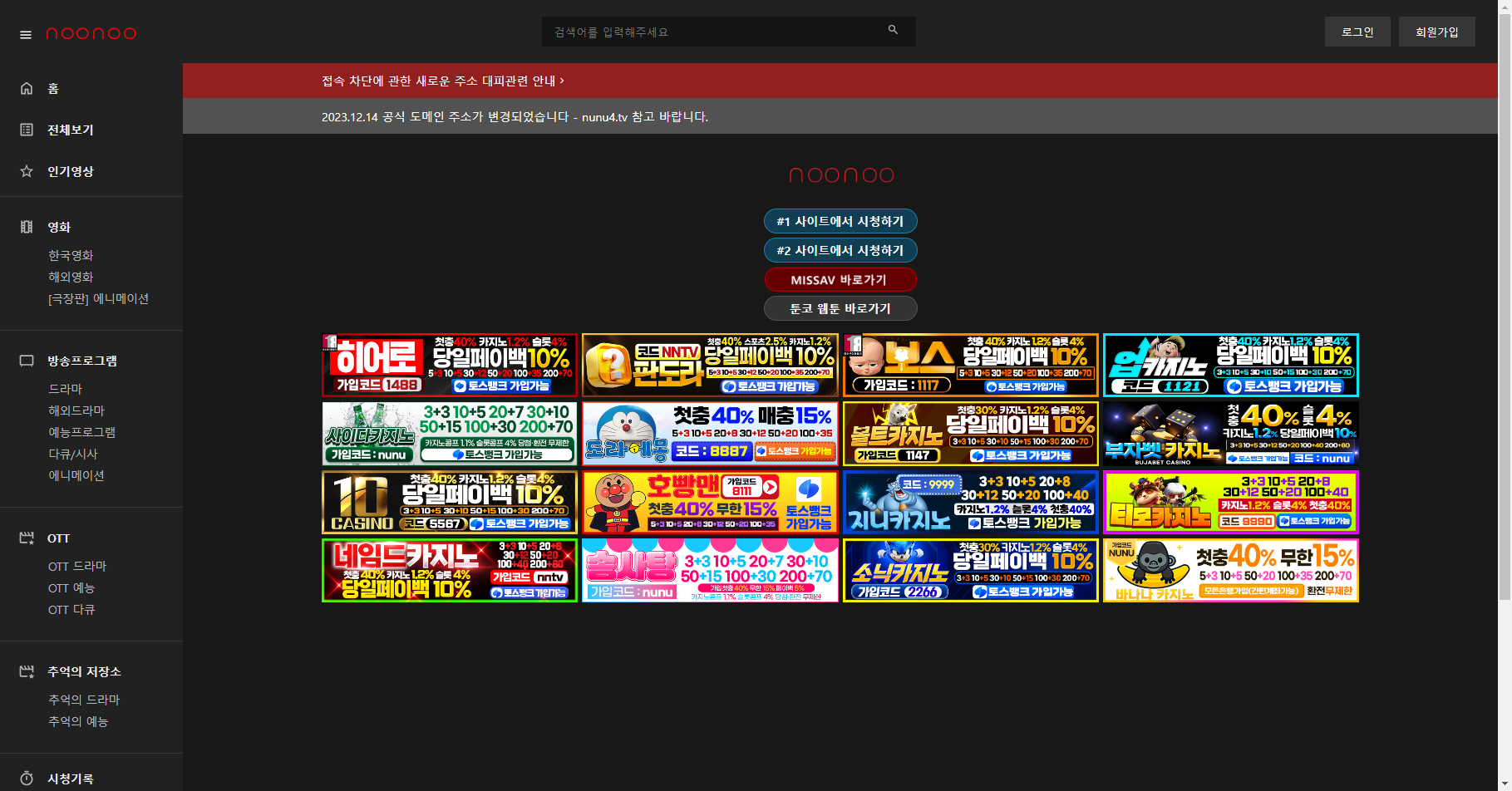1512x791 pixels.
Task: Open 인기영상 in sidebar
Action: tap(71, 171)
